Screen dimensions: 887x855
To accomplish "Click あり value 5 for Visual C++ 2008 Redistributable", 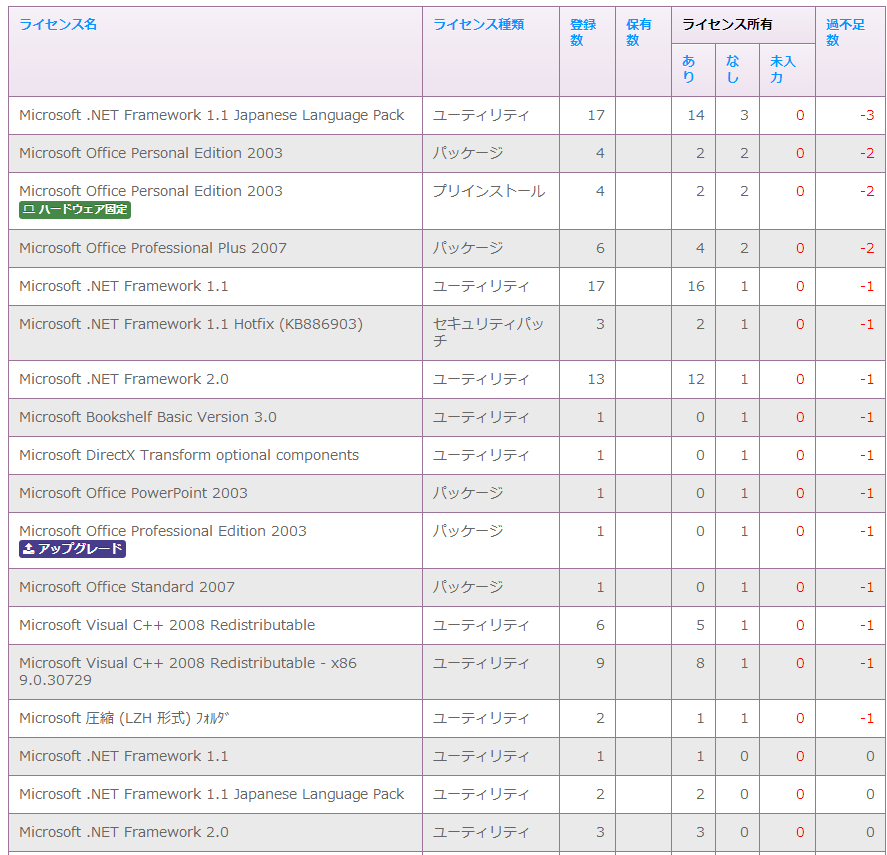I will point(700,625).
